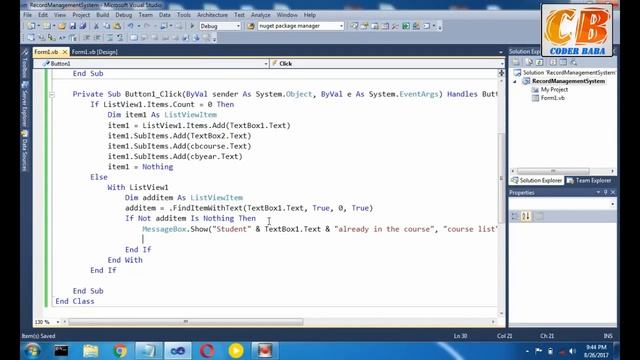Screen dimensions: 640x360
Task: Open the Edit menu
Action: coord(43,15)
